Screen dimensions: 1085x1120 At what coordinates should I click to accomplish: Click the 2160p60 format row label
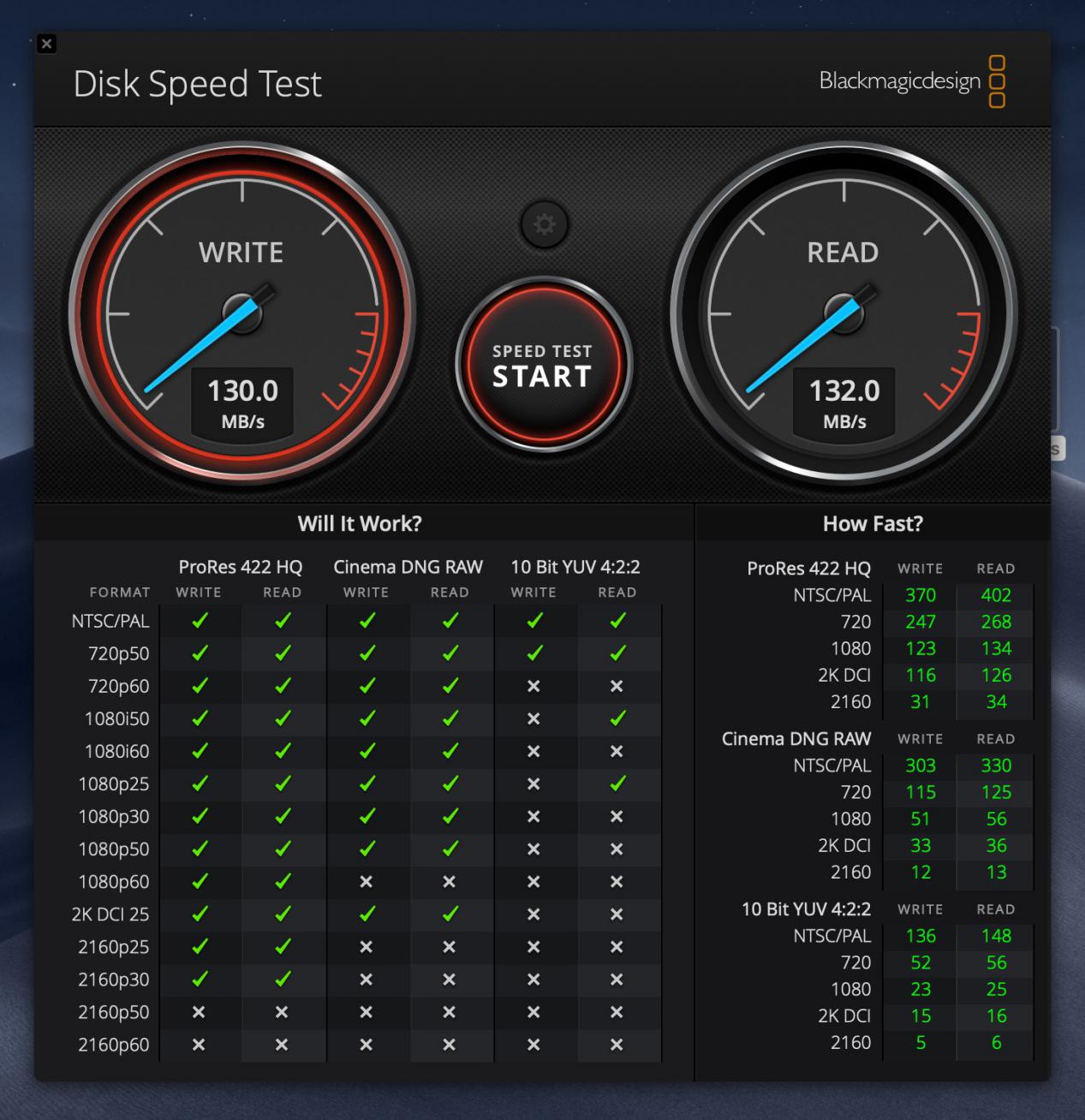[114, 1044]
